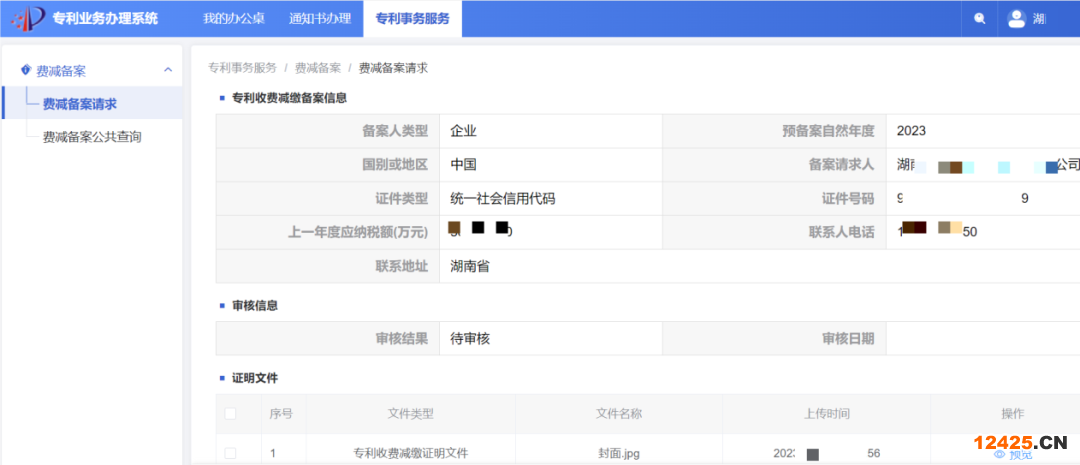Tick the checkbox for row 1
The height and width of the screenshot is (465, 1080).
click(x=230, y=453)
